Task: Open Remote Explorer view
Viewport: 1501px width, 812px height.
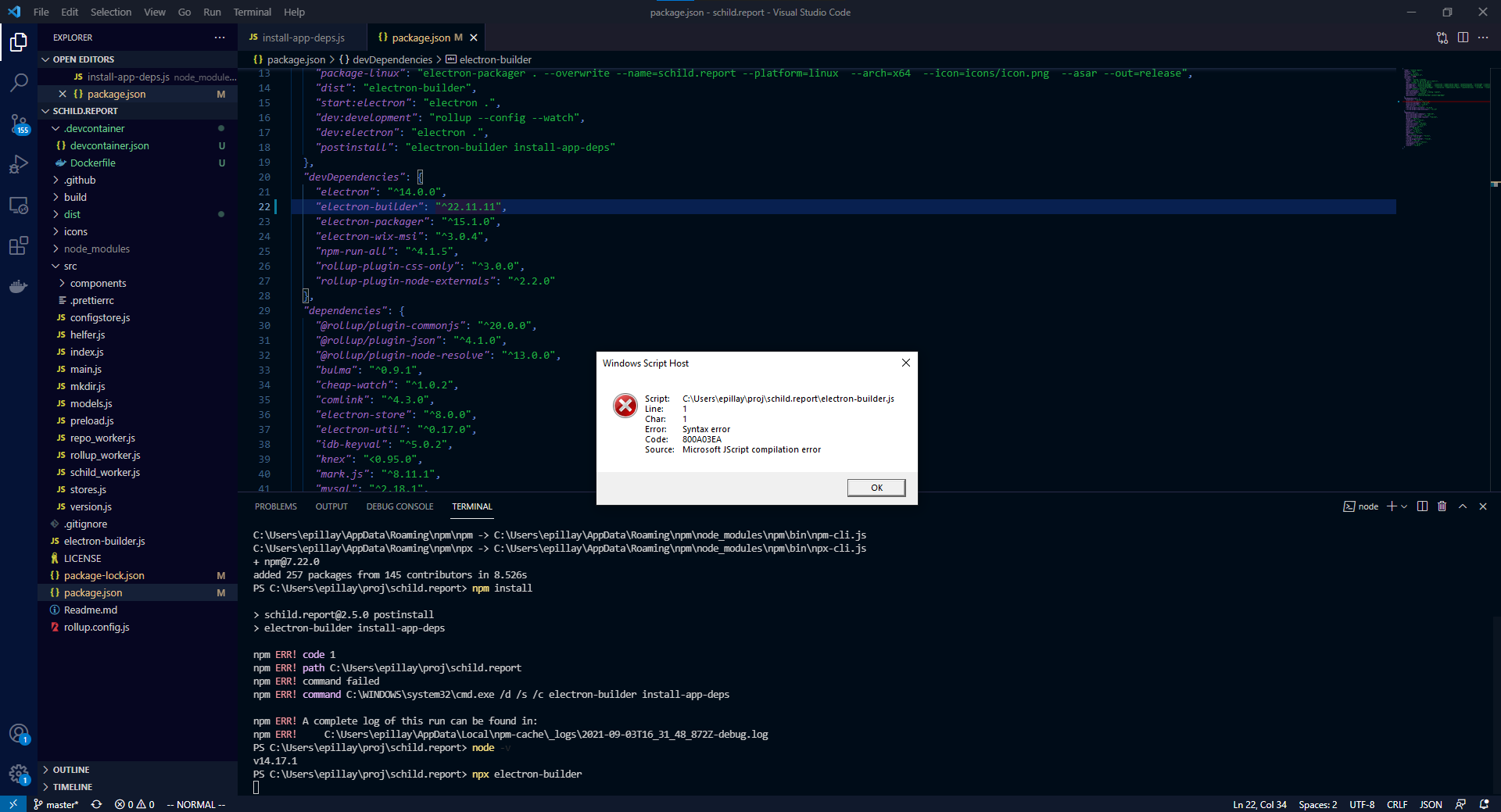Action: point(19,206)
